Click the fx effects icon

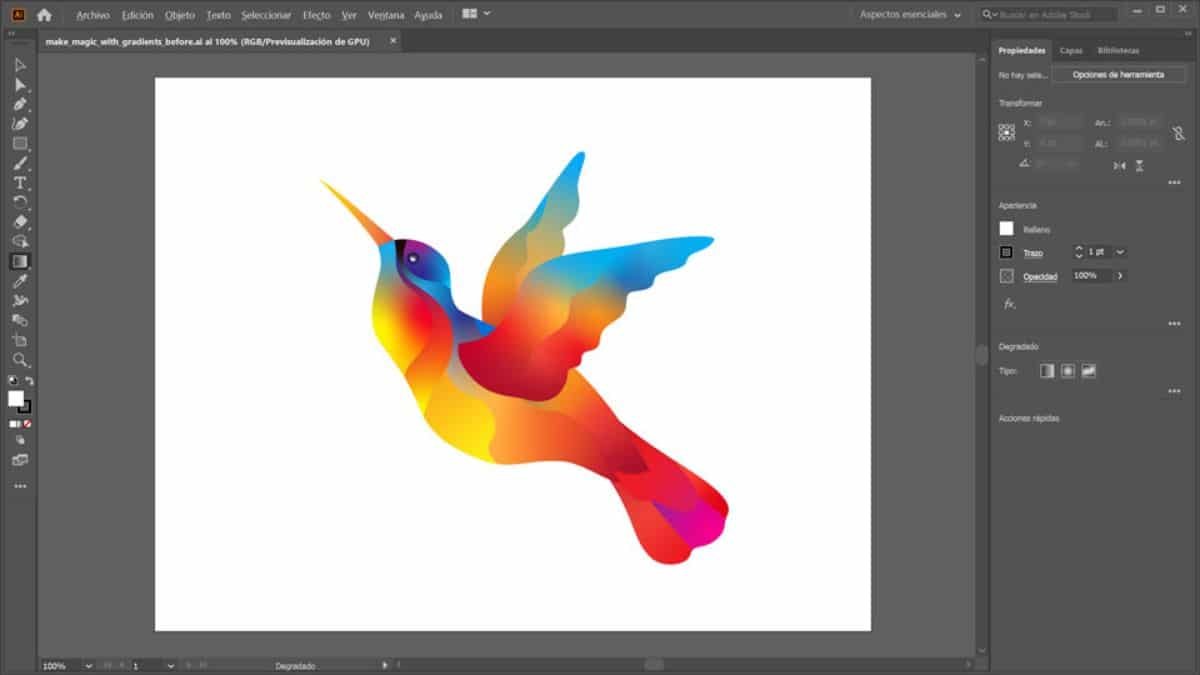tap(1009, 303)
